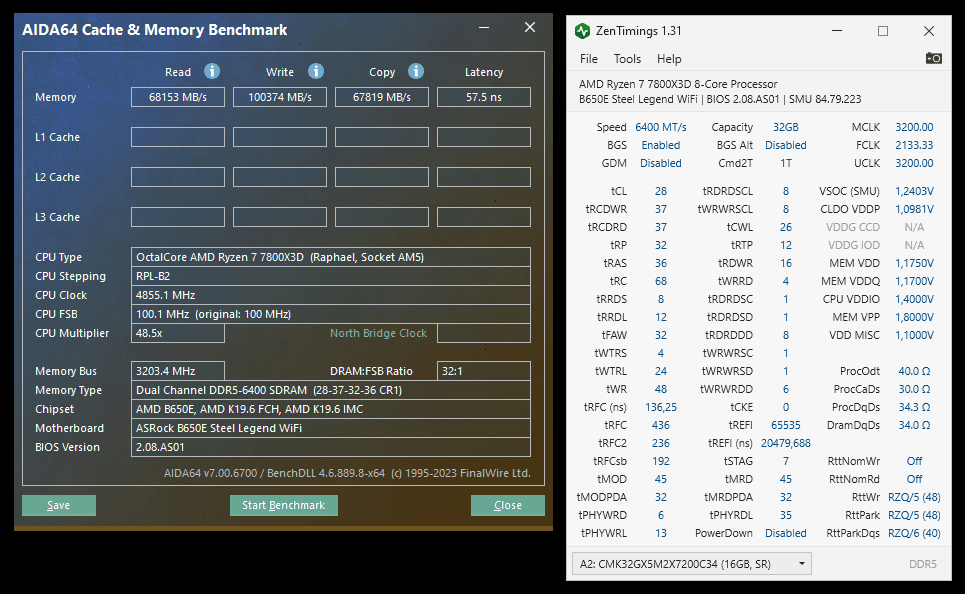Screen dimensions: 965x594
Task: Click the tWR value 48
Action: coord(660,389)
